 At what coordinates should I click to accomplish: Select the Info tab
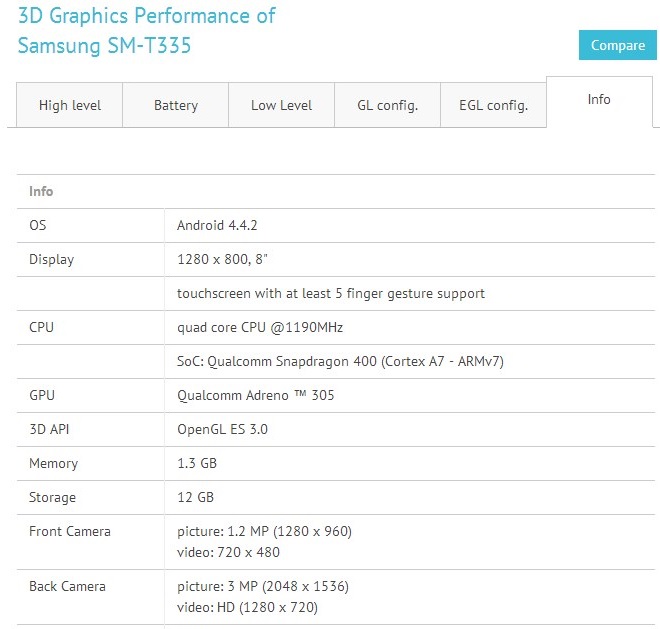pos(599,100)
